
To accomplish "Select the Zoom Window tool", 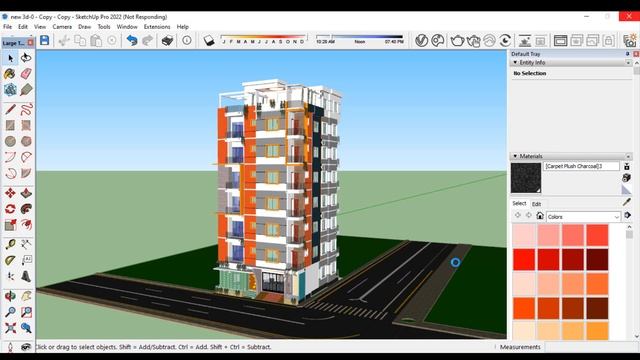I will point(26,312).
